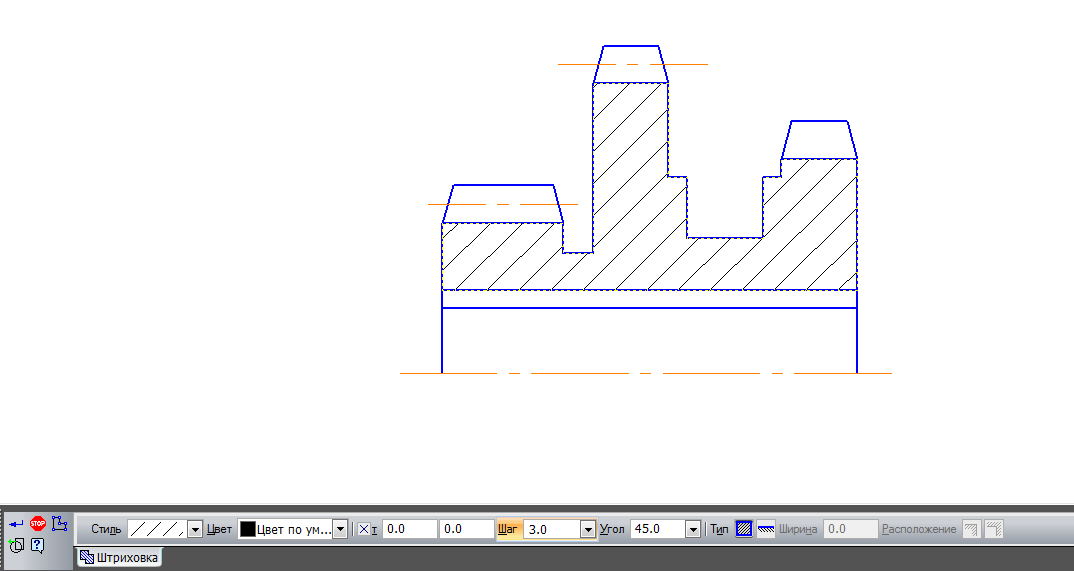Open the help question mark icon
This screenshot has height=571, width=1074.
pos(38,546)
